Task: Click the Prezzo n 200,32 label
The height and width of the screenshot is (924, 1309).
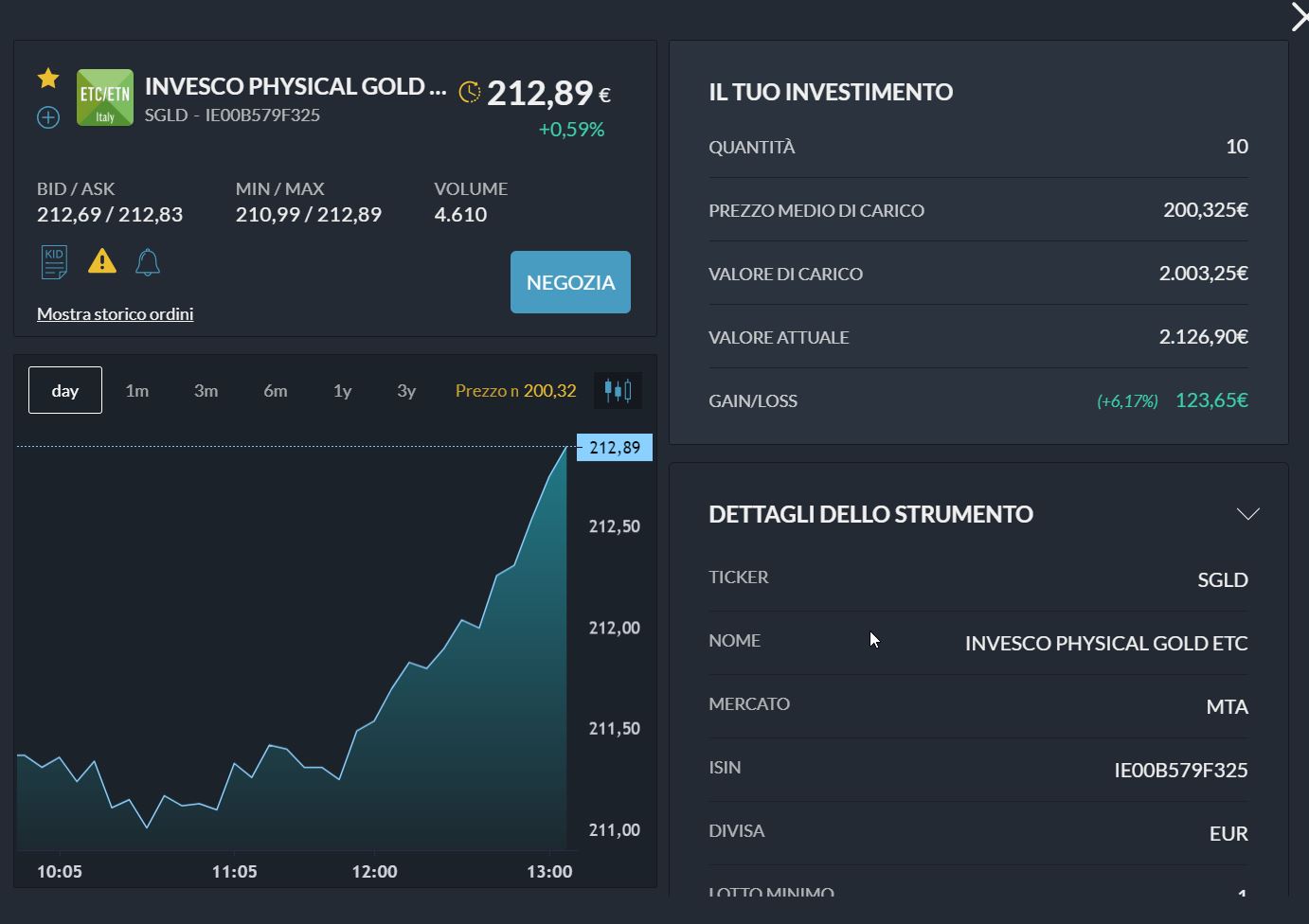Action: [x=515, y=390]
